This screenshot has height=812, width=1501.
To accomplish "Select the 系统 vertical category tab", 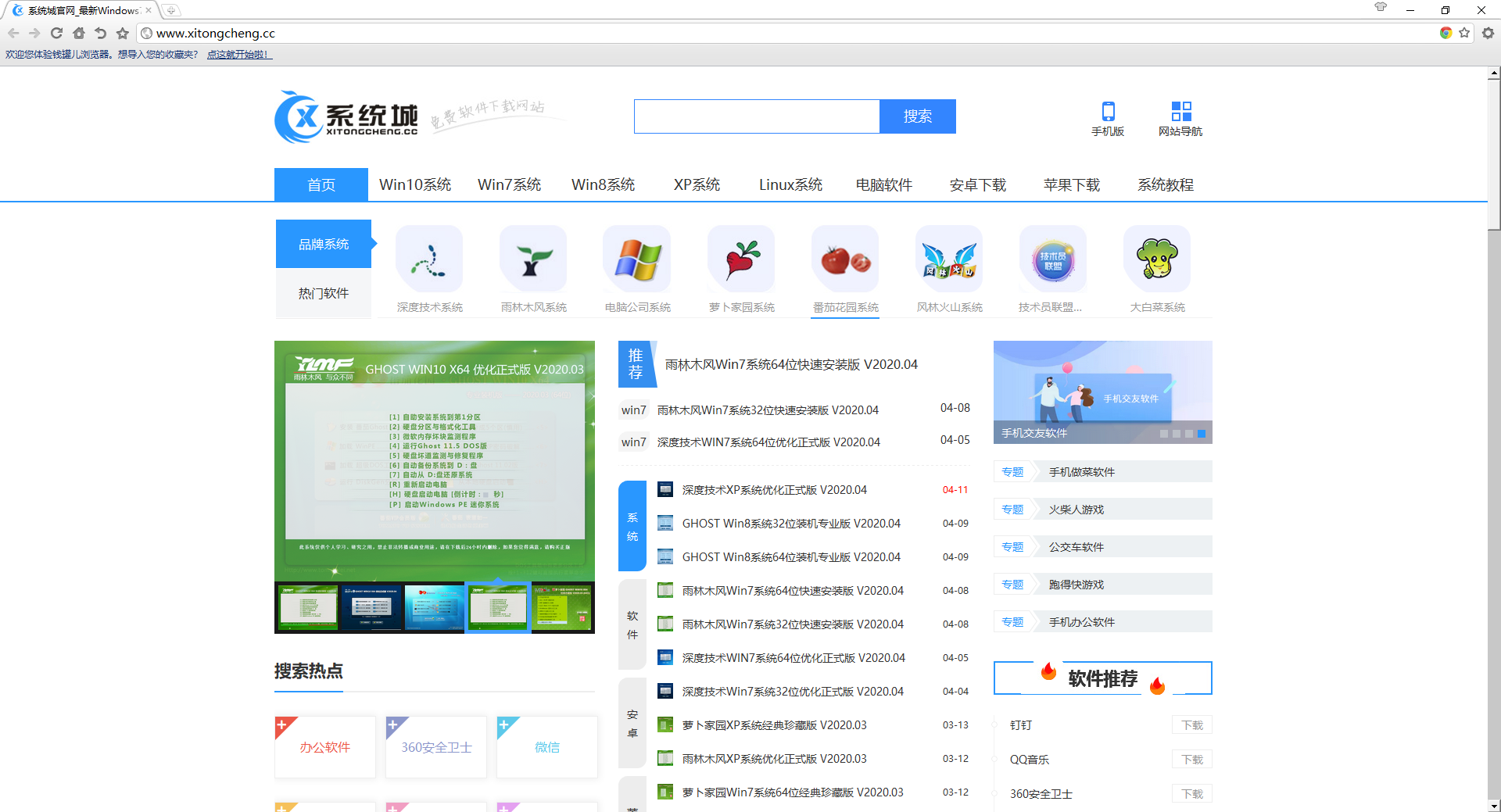I will click(632, 526).
